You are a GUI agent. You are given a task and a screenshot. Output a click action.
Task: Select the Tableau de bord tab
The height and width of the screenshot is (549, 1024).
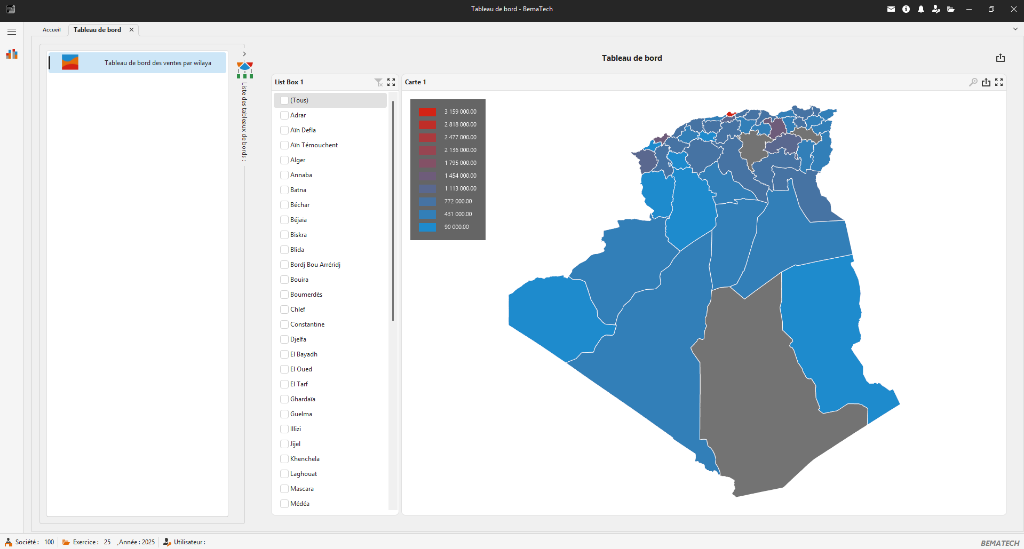[x=97, y=29]
